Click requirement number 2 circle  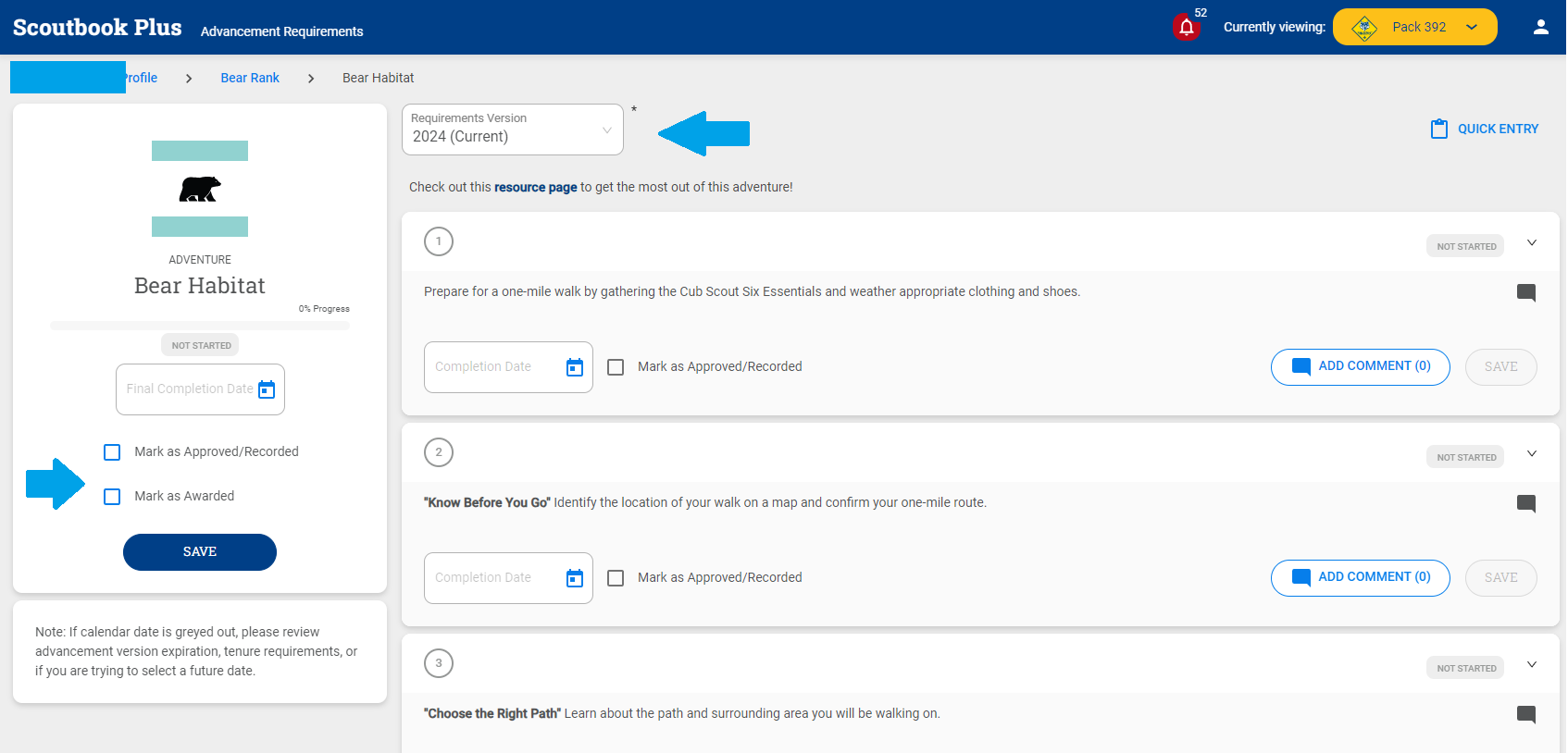pyautogui.click(x=439, y=452)
